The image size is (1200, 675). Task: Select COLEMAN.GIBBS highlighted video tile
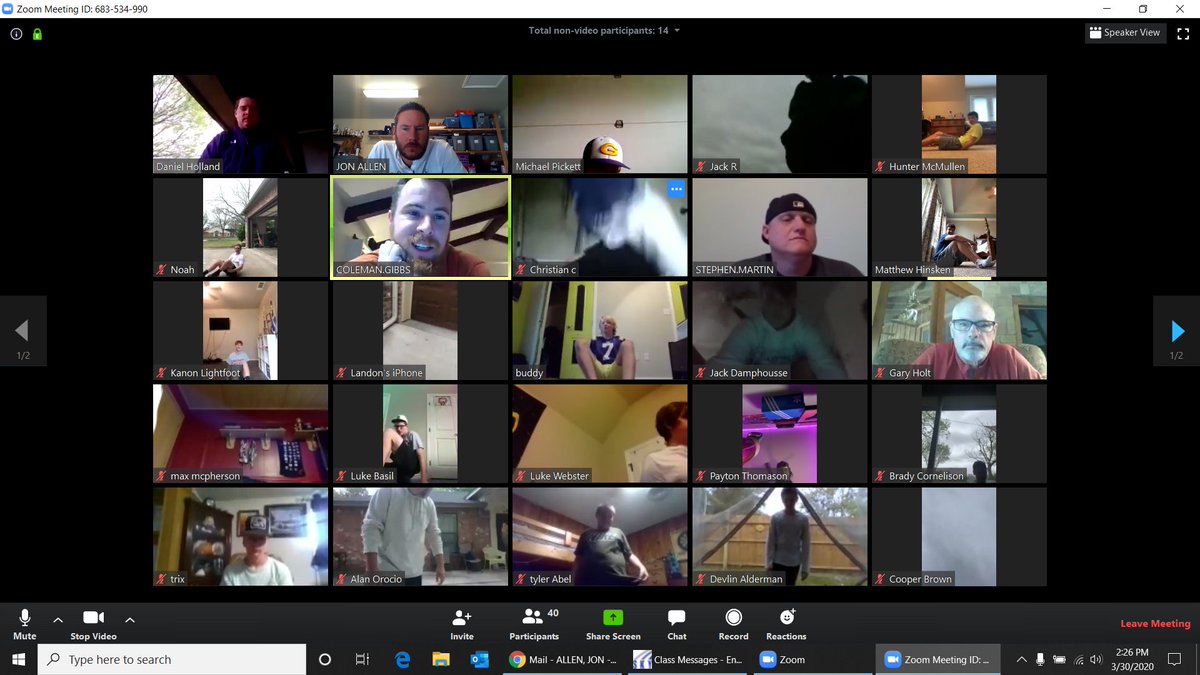(420, 227)
